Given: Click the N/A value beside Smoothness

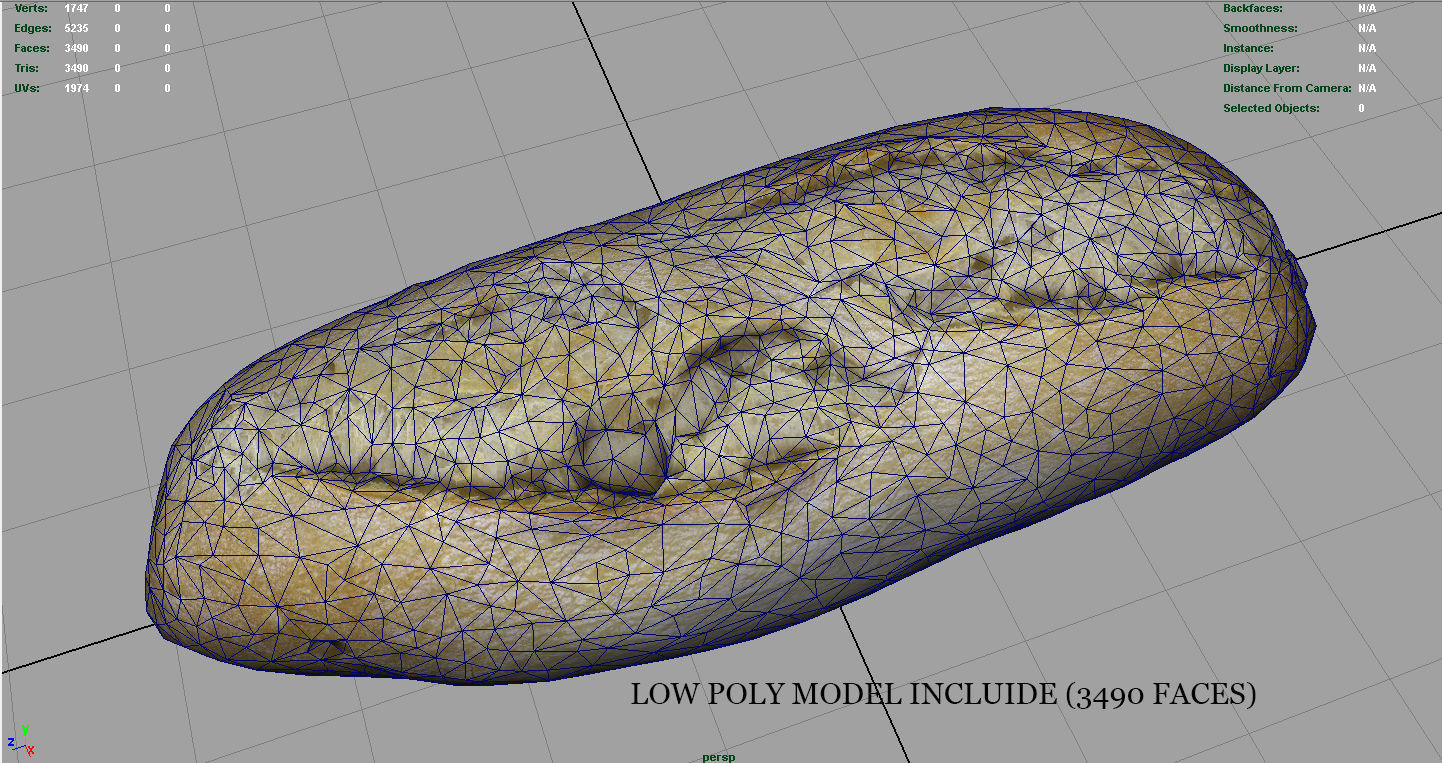Looking at the screenshot, I should click(x=1366, y=28).
